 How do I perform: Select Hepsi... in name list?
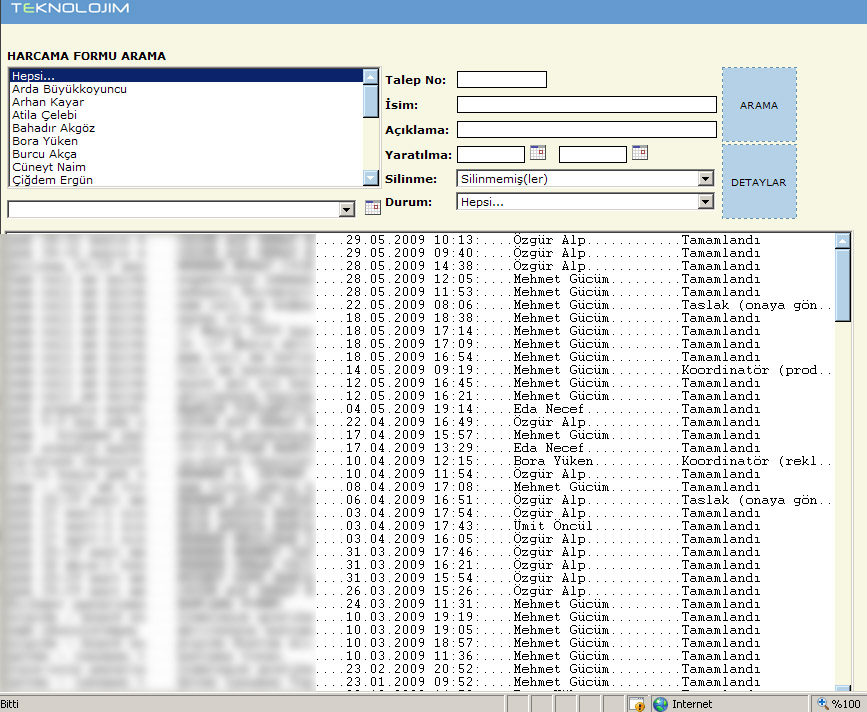tap(186, 76)
